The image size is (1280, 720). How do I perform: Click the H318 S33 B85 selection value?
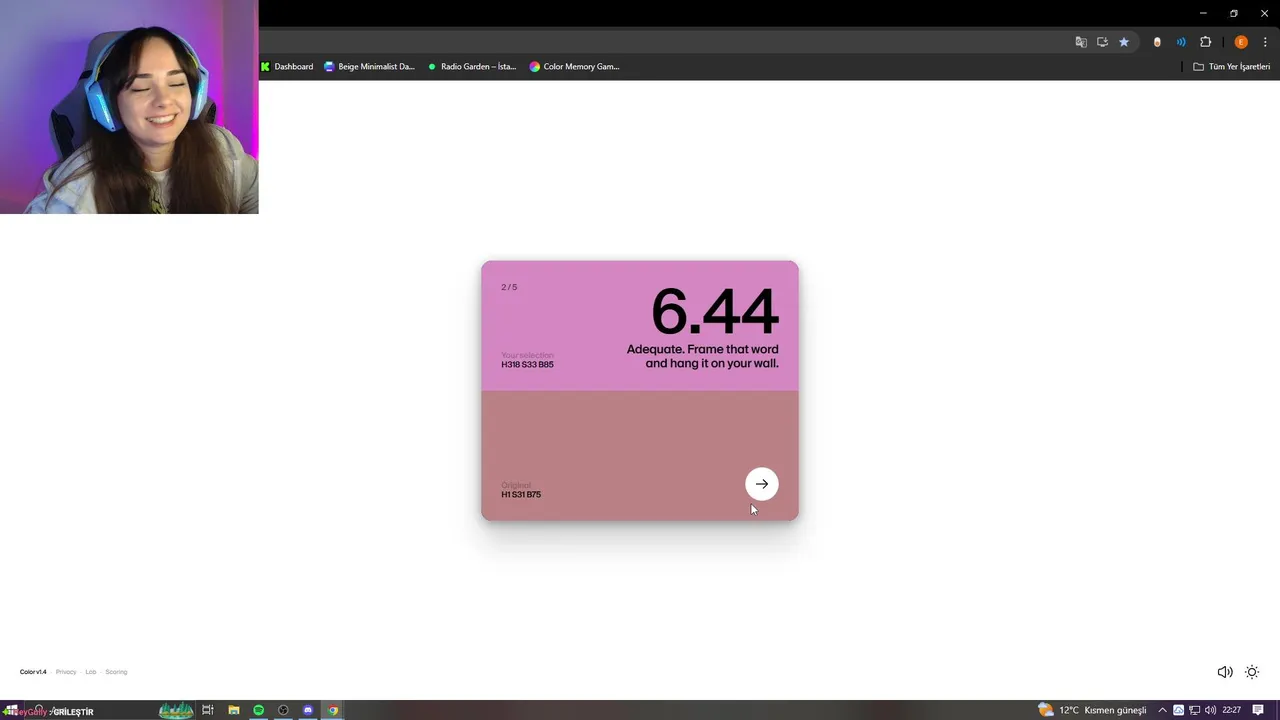coord(527,365)
